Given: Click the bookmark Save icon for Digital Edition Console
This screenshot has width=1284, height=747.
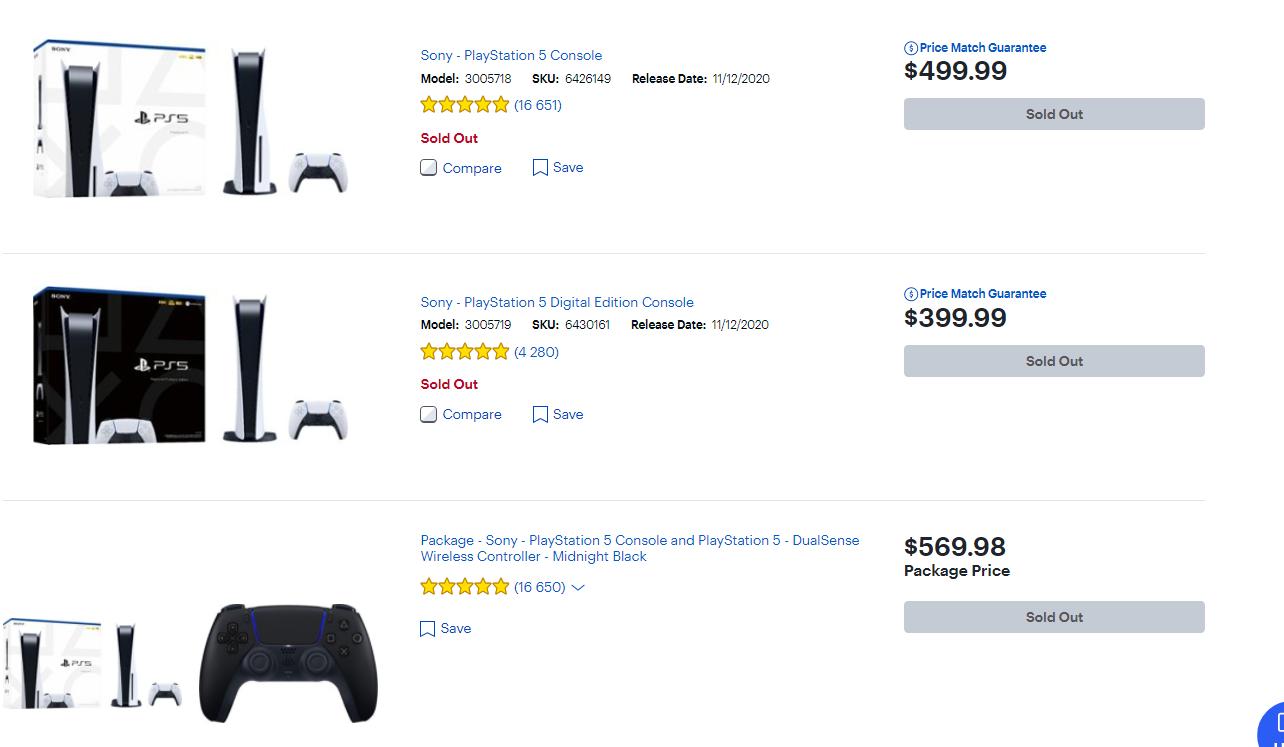Looking at the screenshot, I should pyautogui.click(x=540, y=415).
